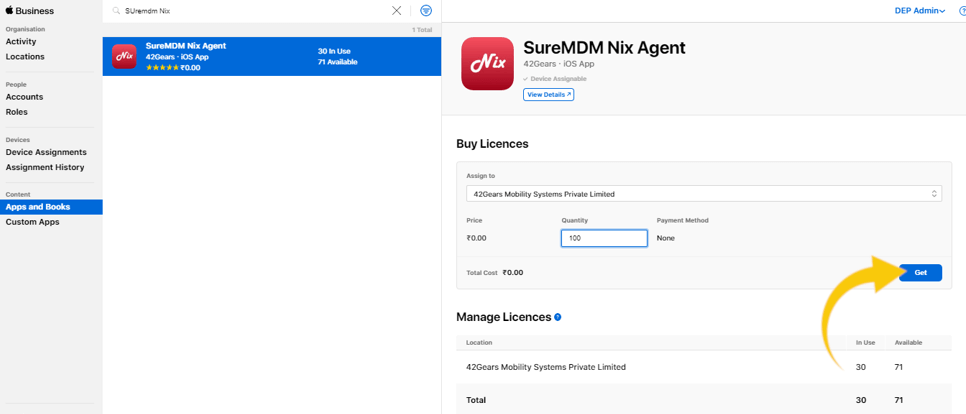Expand the Assign to location dropdown

(x=704, y=194)
